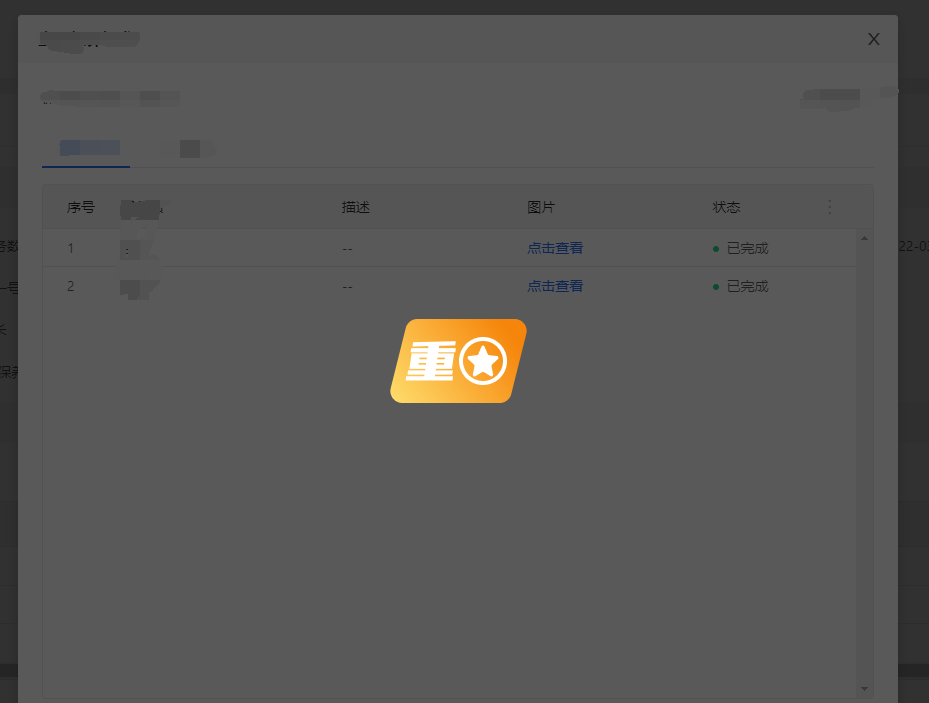
Task: Click the green status dot on row 1
Action: (x=717, y=248)
